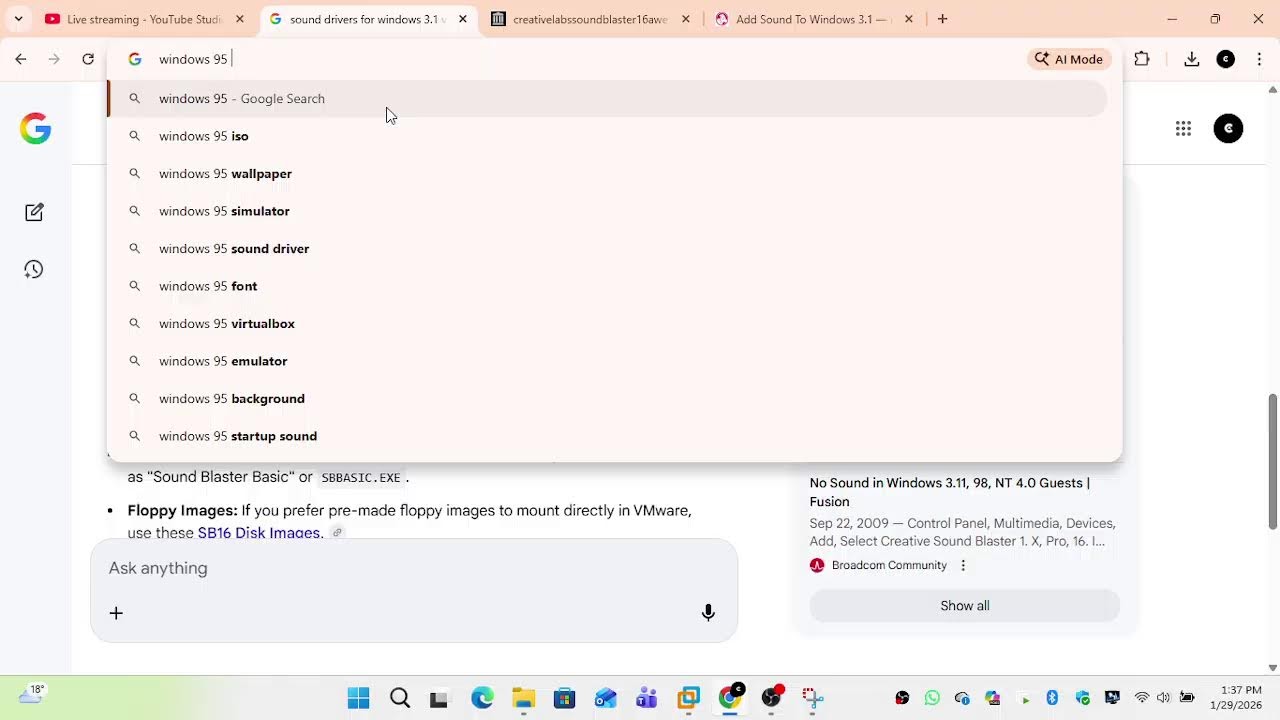Click the Google logo on the page
1280x720 pixels.
pyautogui.click(x=35, y=129)
